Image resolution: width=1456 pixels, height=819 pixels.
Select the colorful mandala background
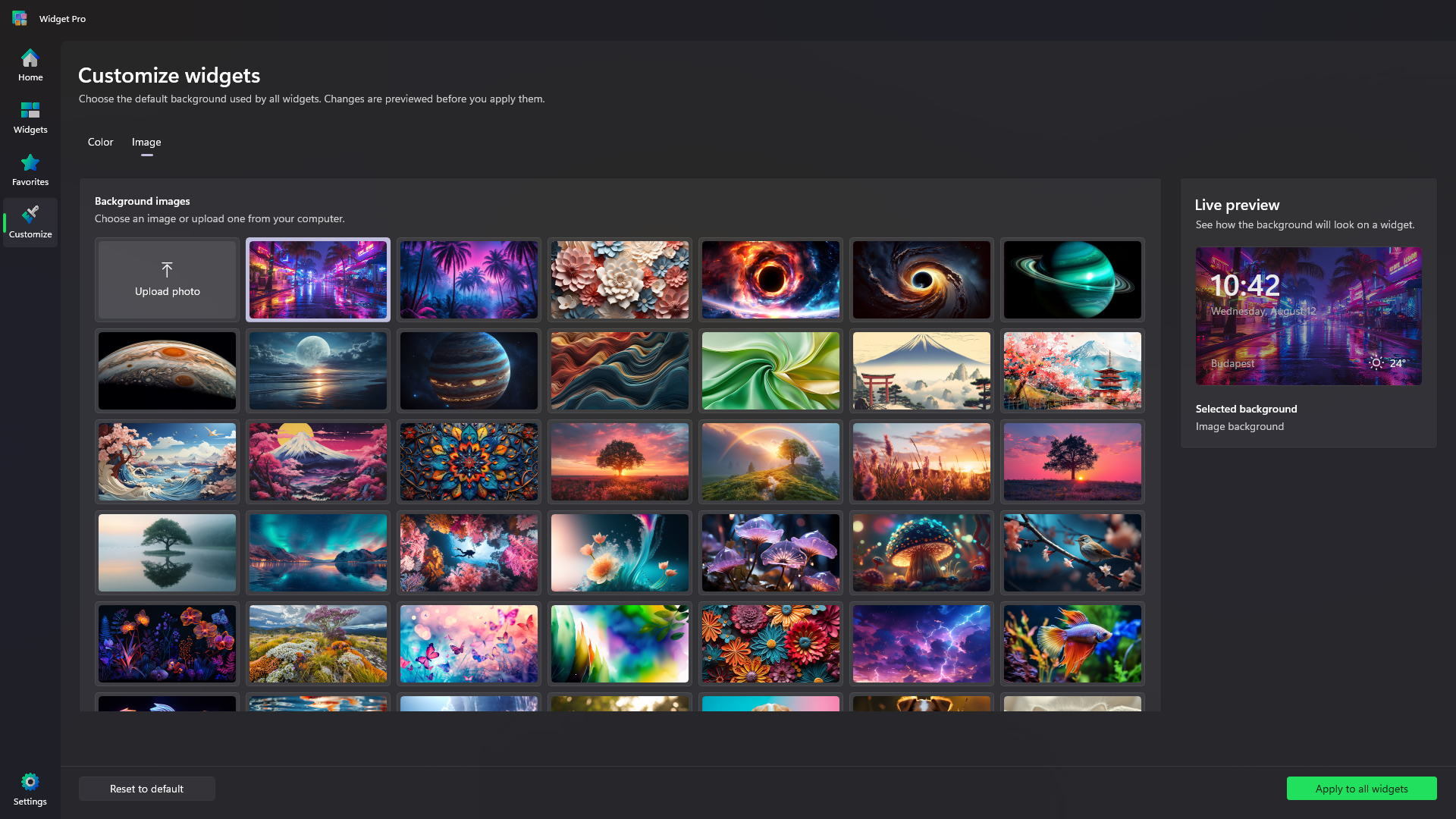(469, 462)
